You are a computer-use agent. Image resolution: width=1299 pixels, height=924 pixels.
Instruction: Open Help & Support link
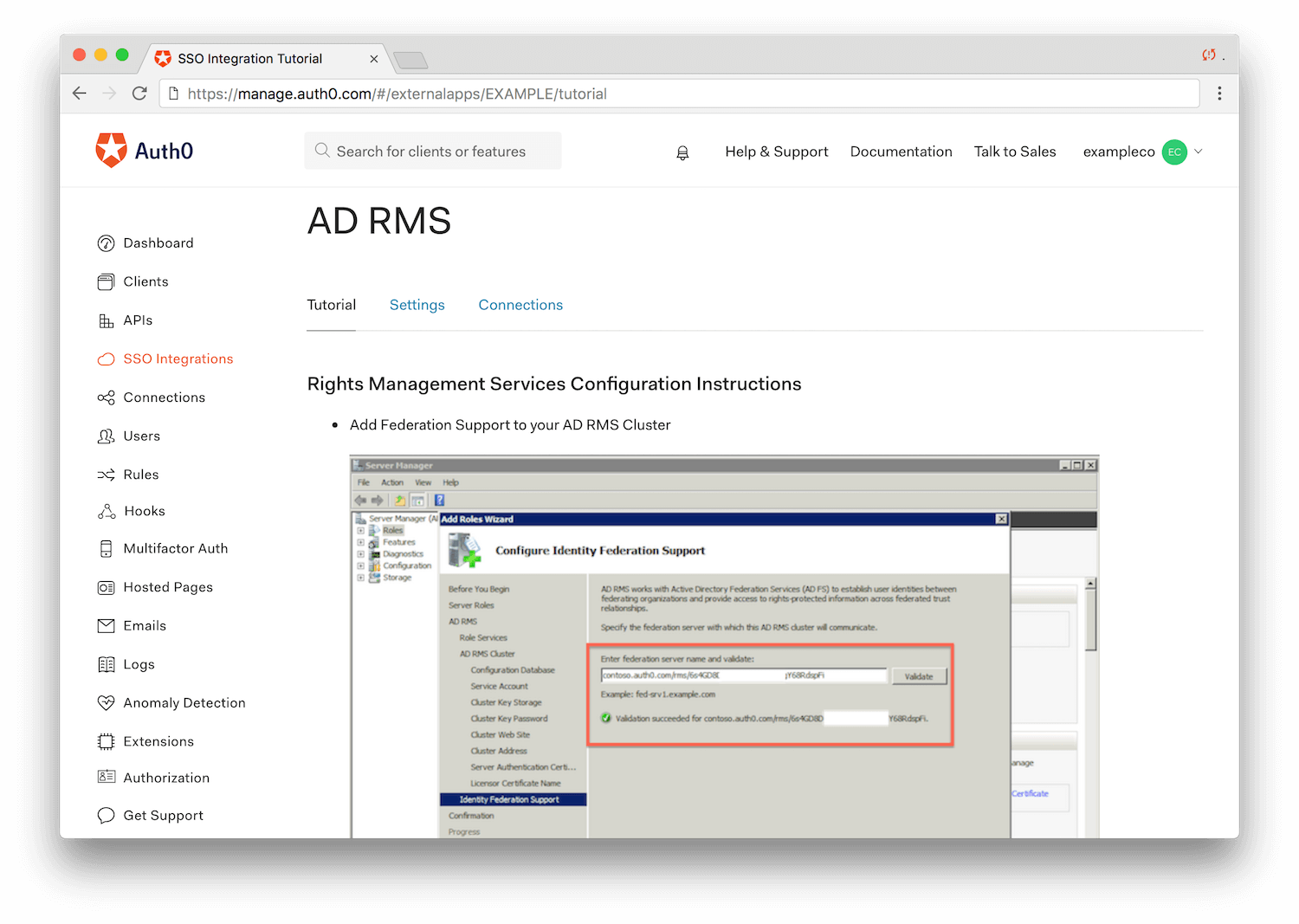(x=776, y=152)
